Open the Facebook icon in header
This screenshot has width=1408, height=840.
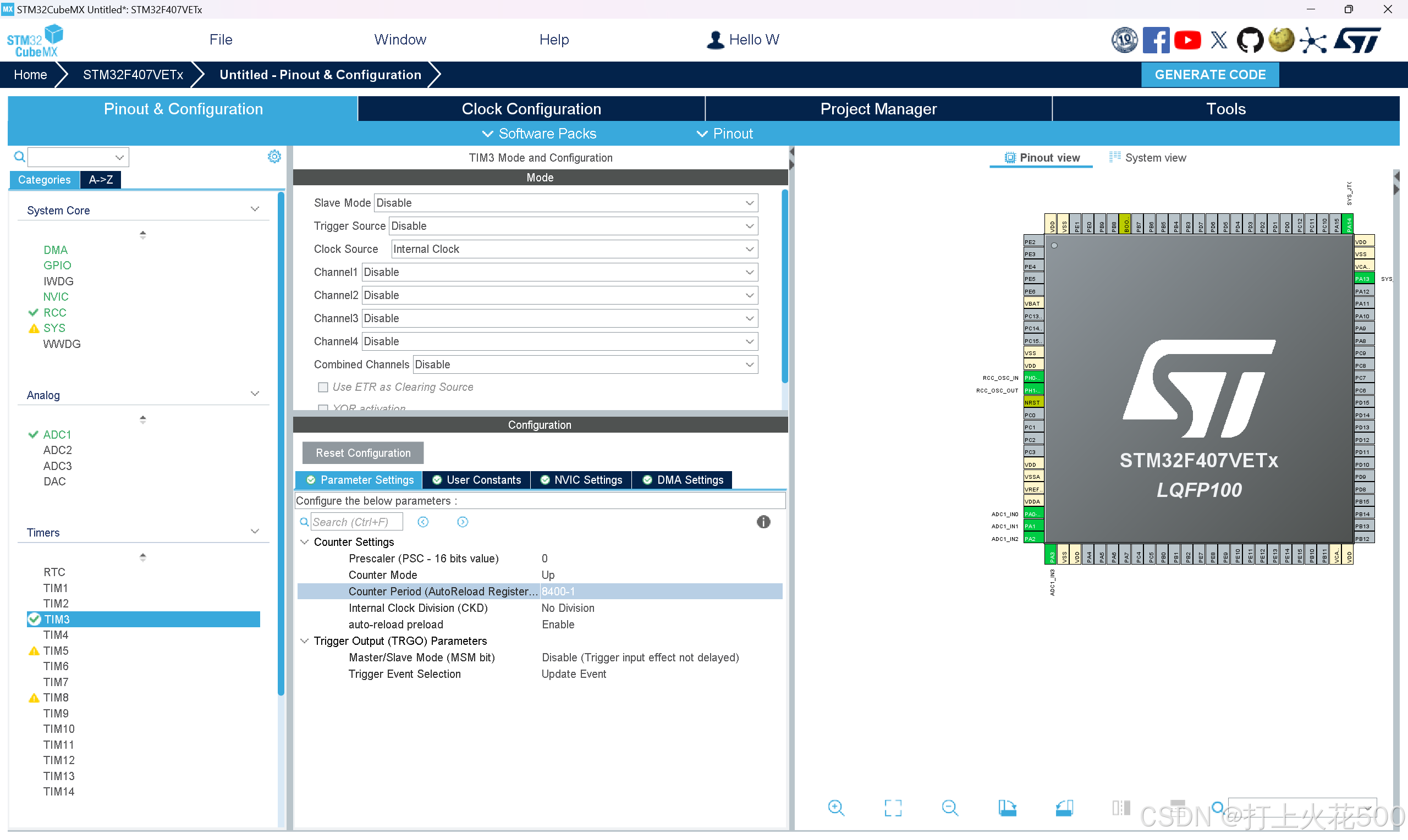click(1156, 40)
